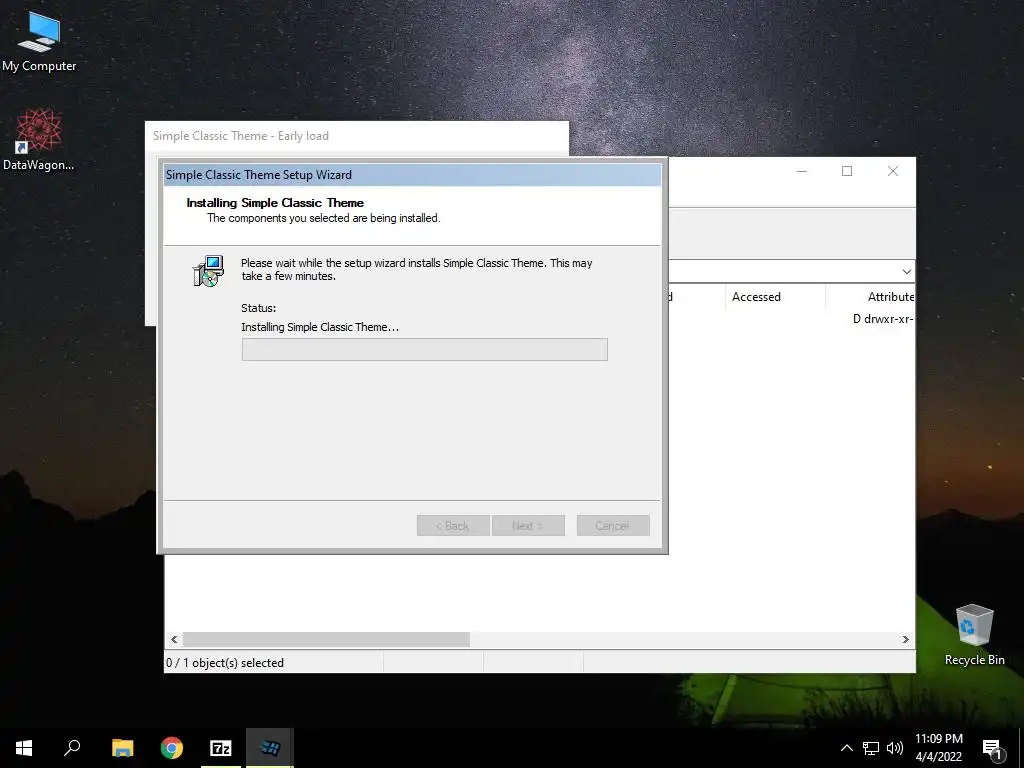
Task: Open My Computer desktop icon
Action: pyautogui.click(x=39, y=42)
